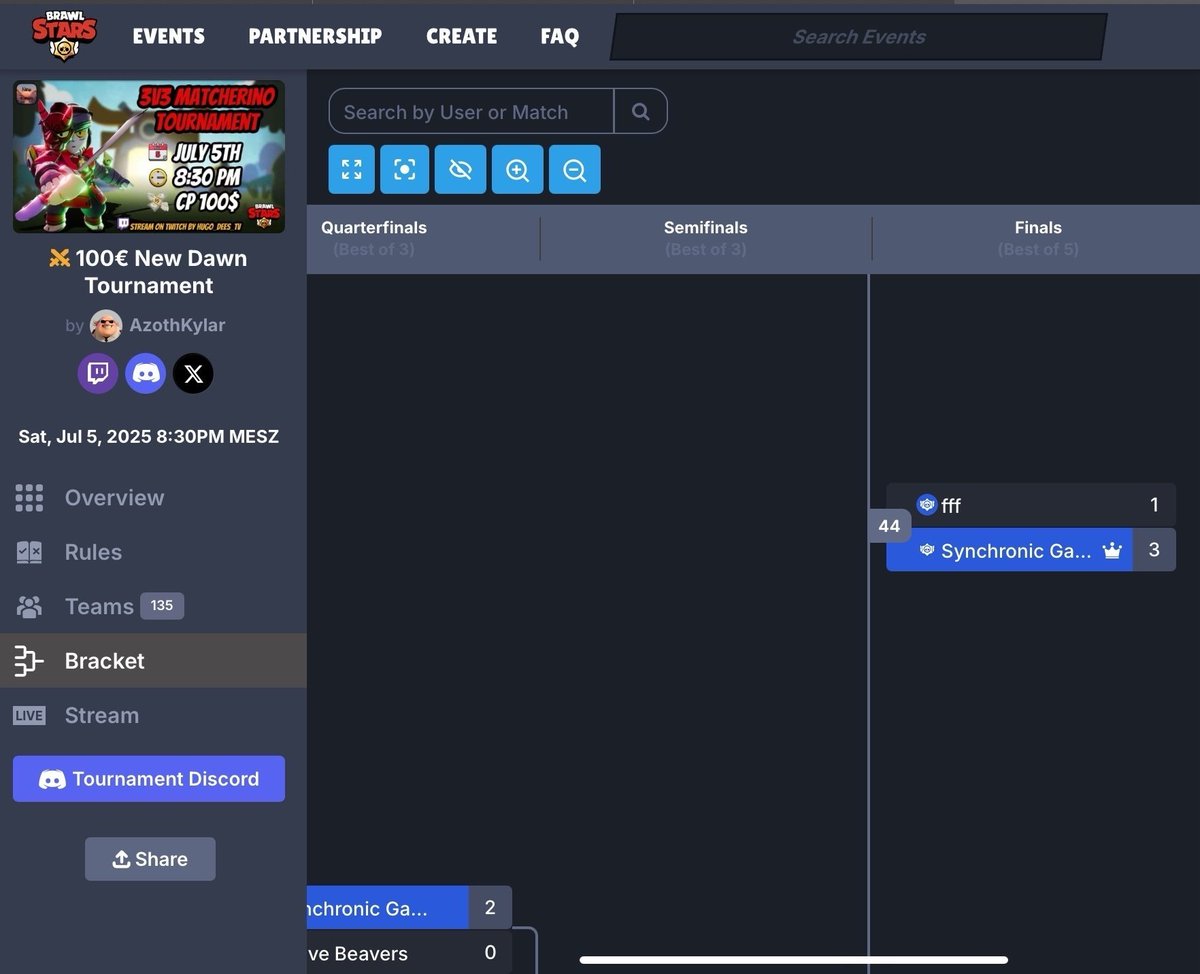
Task: Open the tournament's Discord icon
Action: (145, 373)
